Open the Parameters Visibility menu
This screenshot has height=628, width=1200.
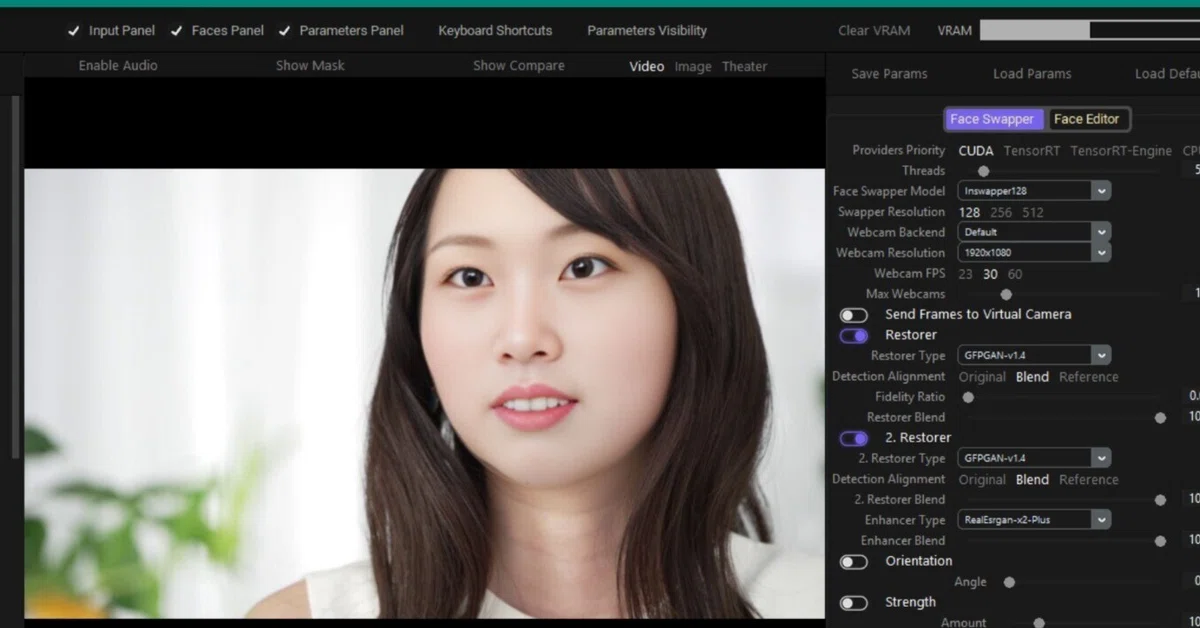pos(647,31)
